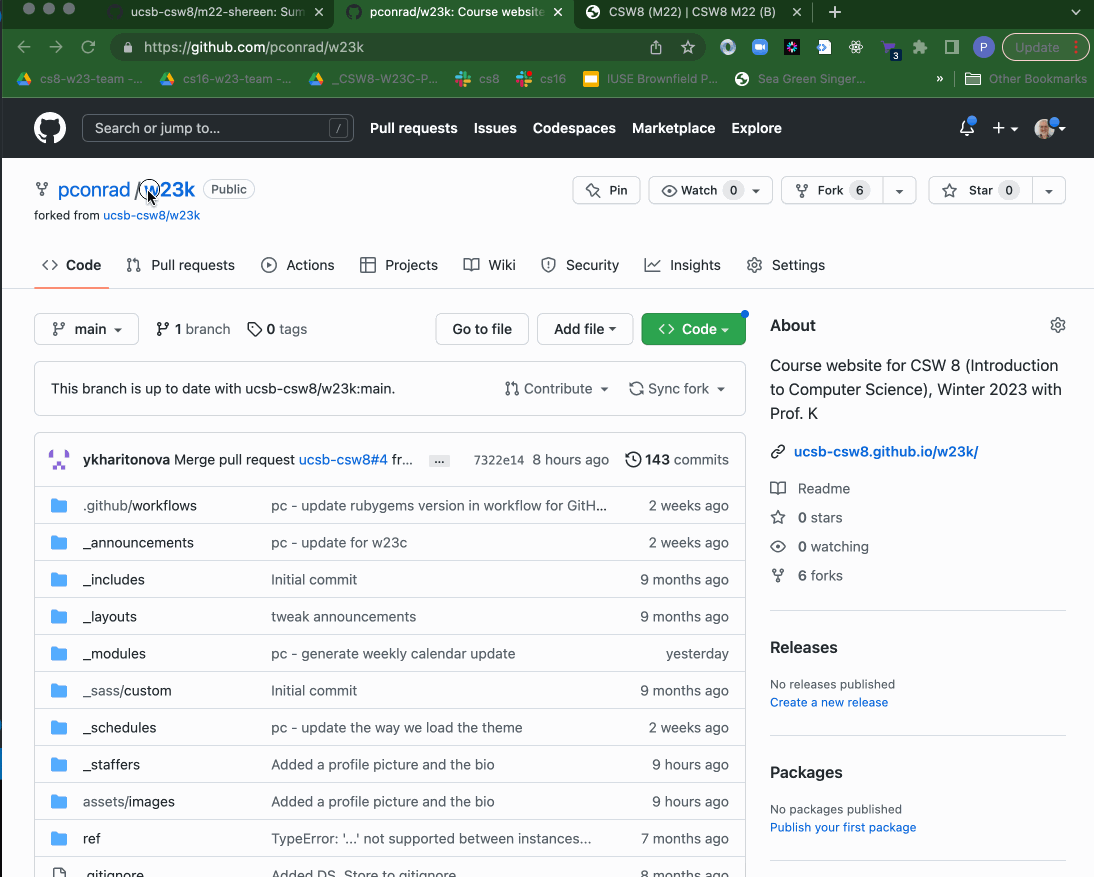The image size is (1094, 877).
Task: Click the browser back arrow
Action: 24,47
